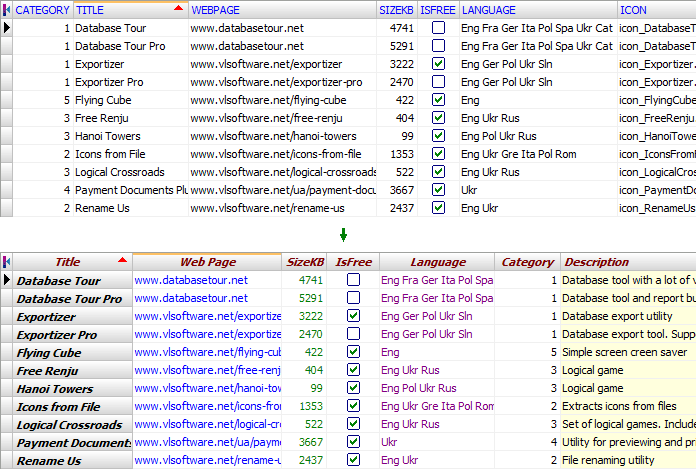
Task: Open the Hanoi Towers web page link in the lower grid
Action: click(207, 389)
